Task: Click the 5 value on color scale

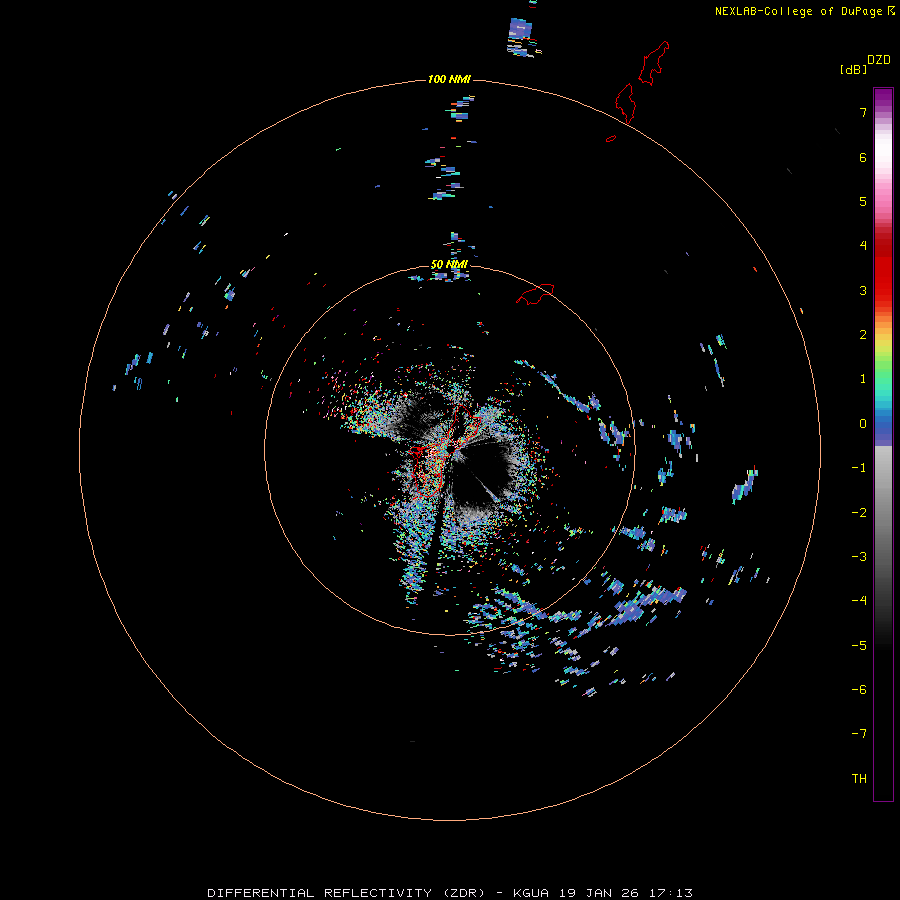Action: tap(863, 201)
